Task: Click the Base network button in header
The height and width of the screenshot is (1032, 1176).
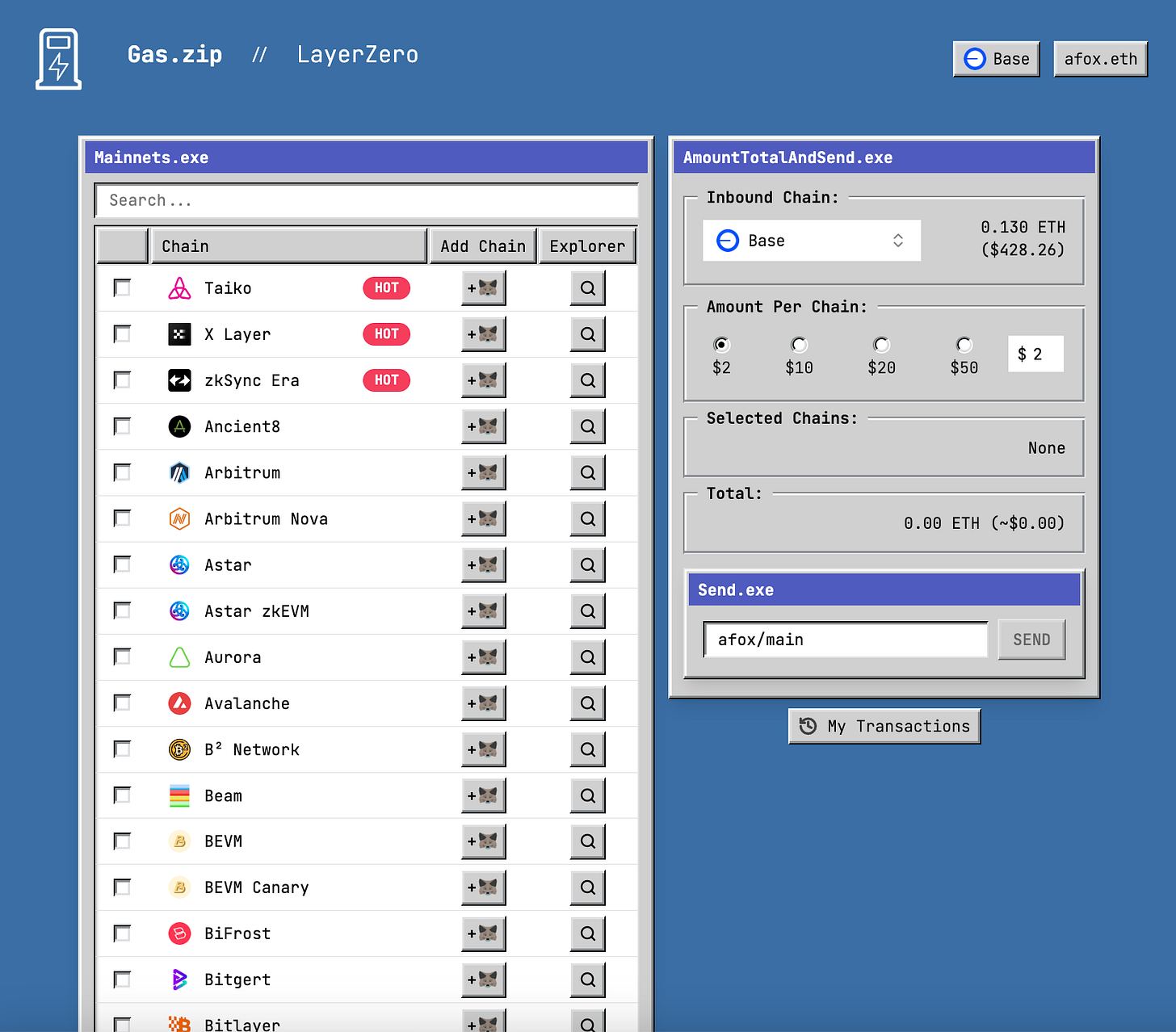Action: pos(996,59)
